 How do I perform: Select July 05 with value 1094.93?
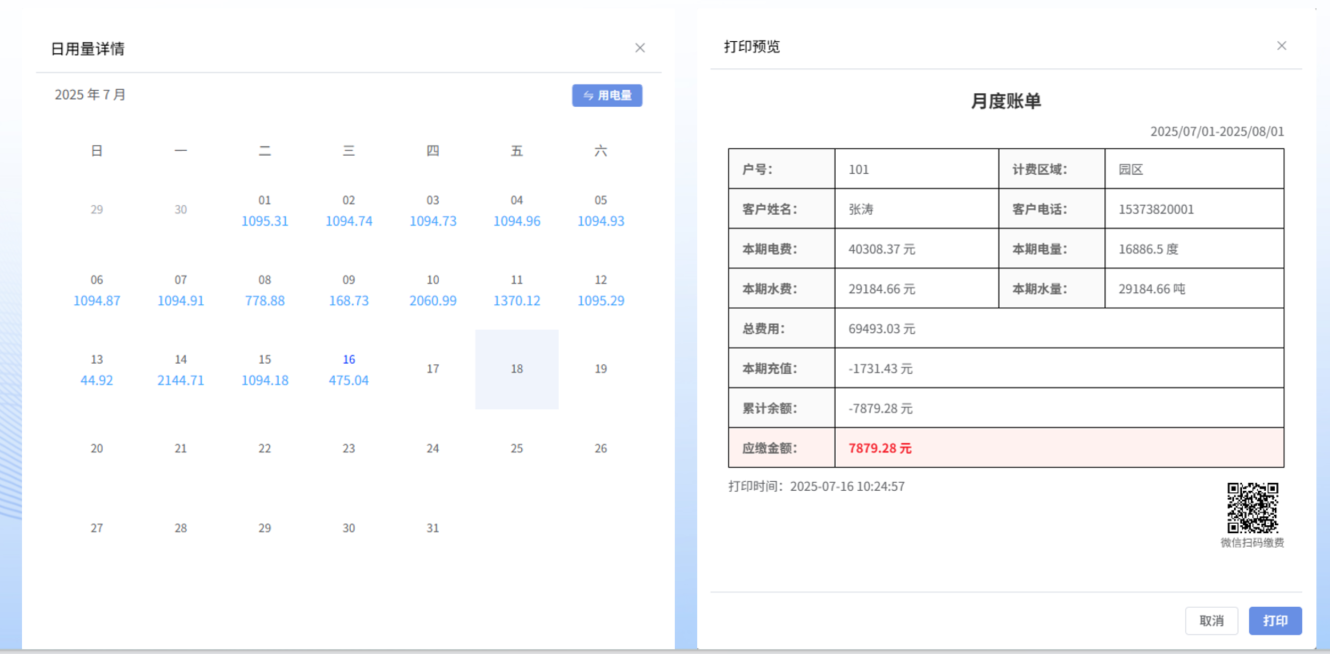point(601,210)
